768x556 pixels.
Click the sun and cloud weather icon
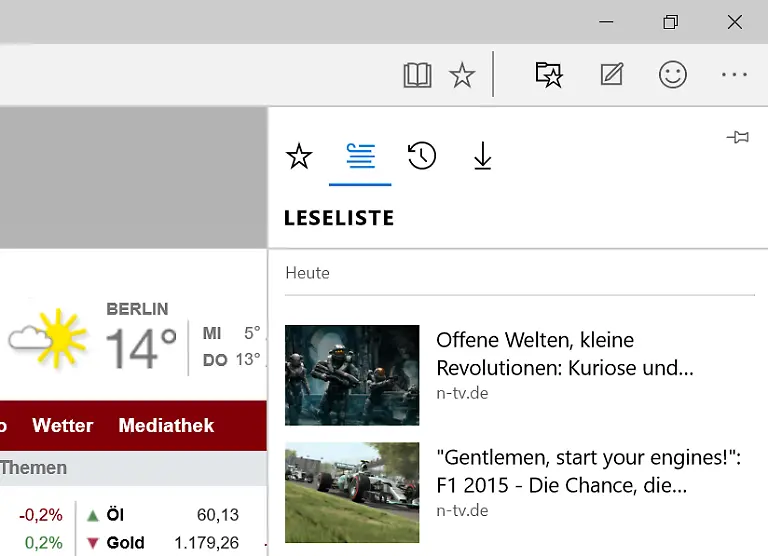(x=48, y=338)
